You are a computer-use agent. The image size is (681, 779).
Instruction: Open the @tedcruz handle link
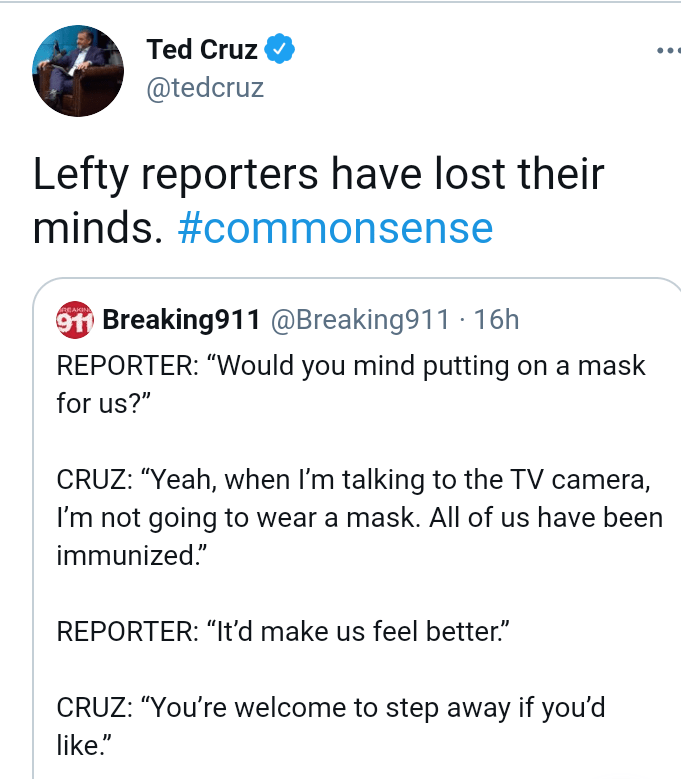click(x=205, y=87)
